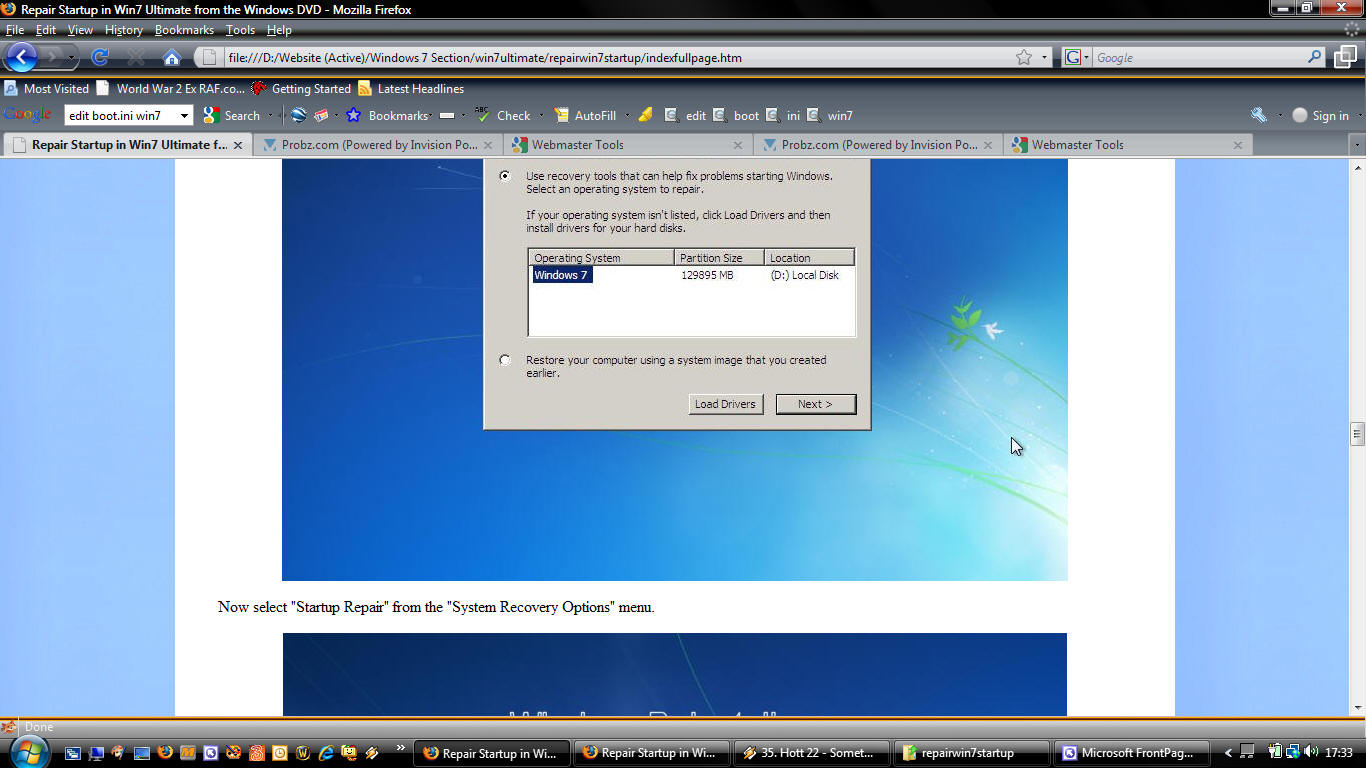1366x768 pixels.
Task: Select "Restore your computer" radio option
Action: click(505, 360)
